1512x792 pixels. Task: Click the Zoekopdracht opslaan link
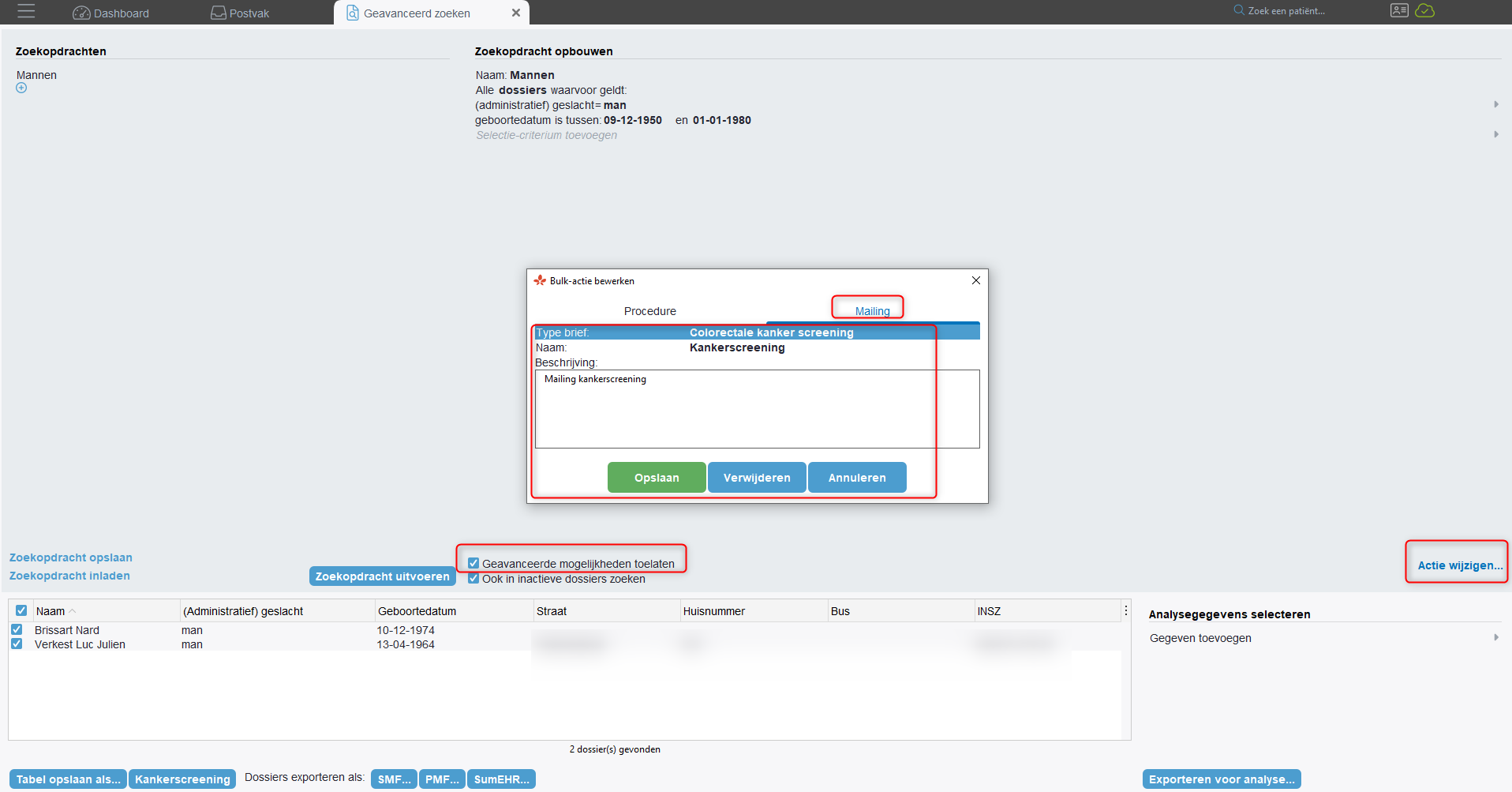tap(71, 557)
